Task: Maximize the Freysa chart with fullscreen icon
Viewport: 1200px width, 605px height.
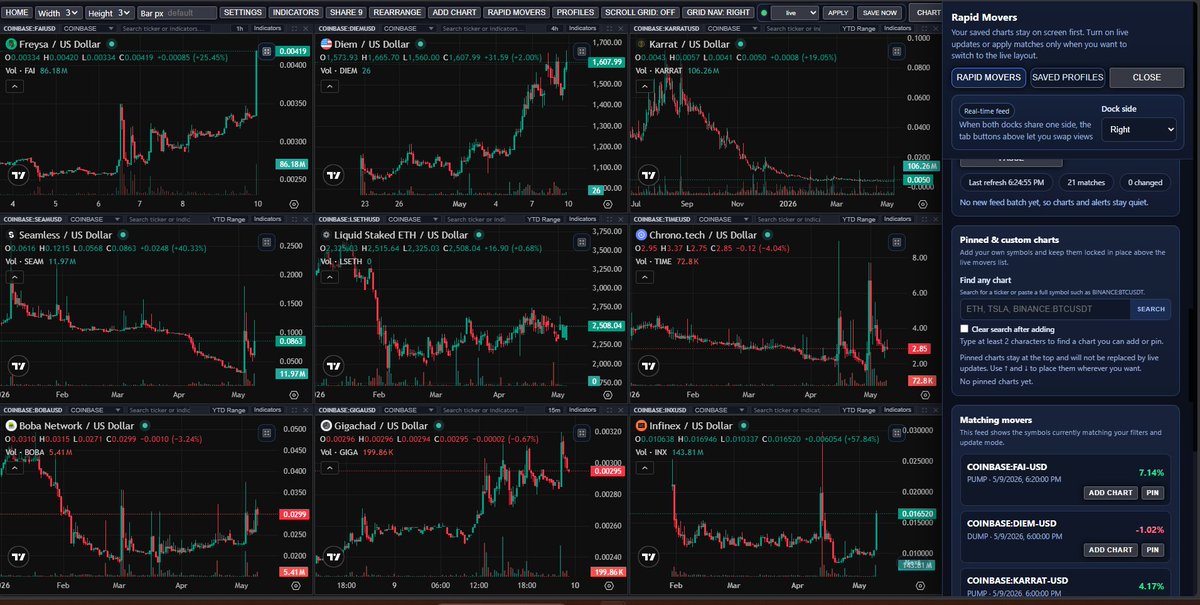Action: tap(294, 28)
